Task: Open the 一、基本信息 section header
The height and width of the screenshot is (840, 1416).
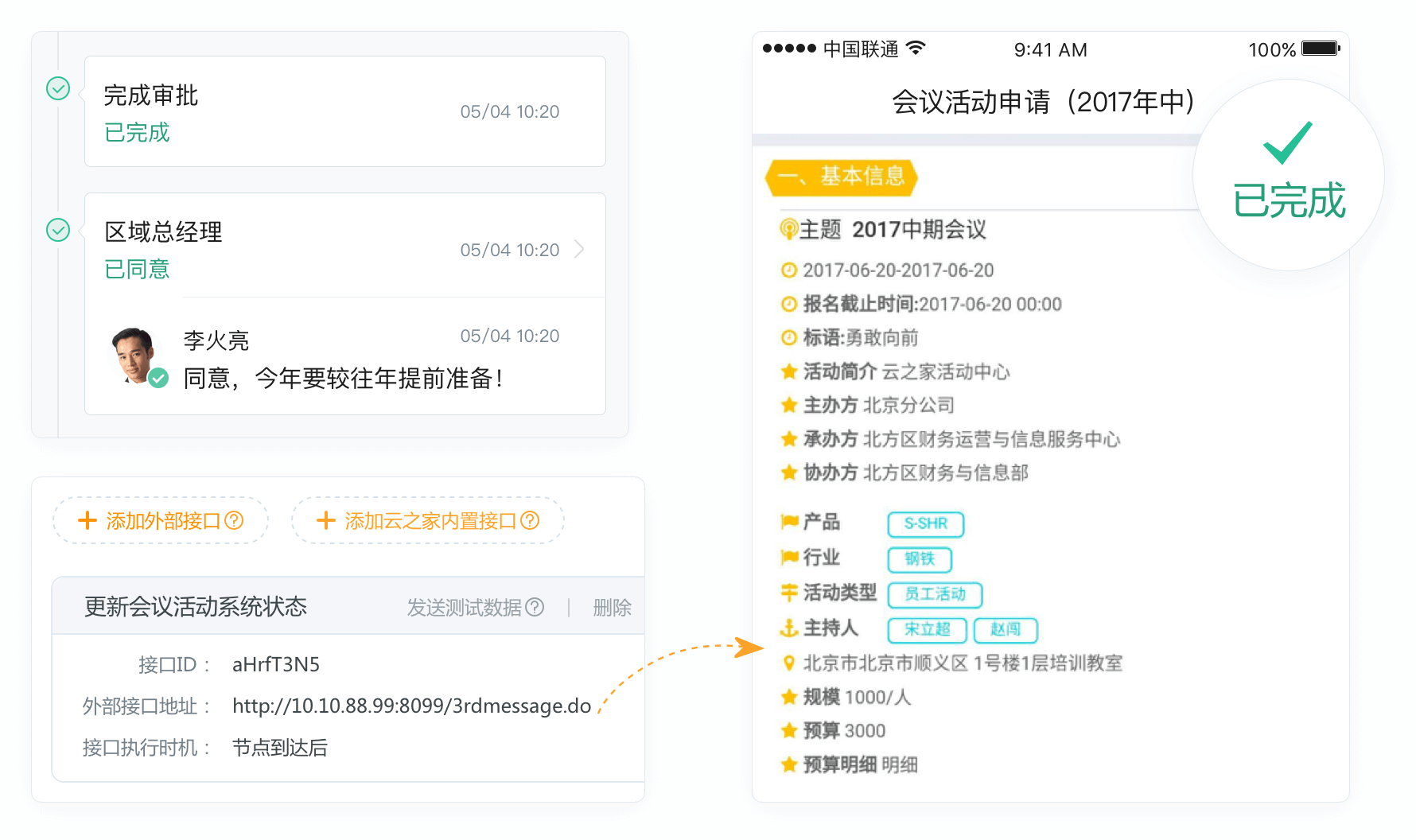Action: pos(841,177)
